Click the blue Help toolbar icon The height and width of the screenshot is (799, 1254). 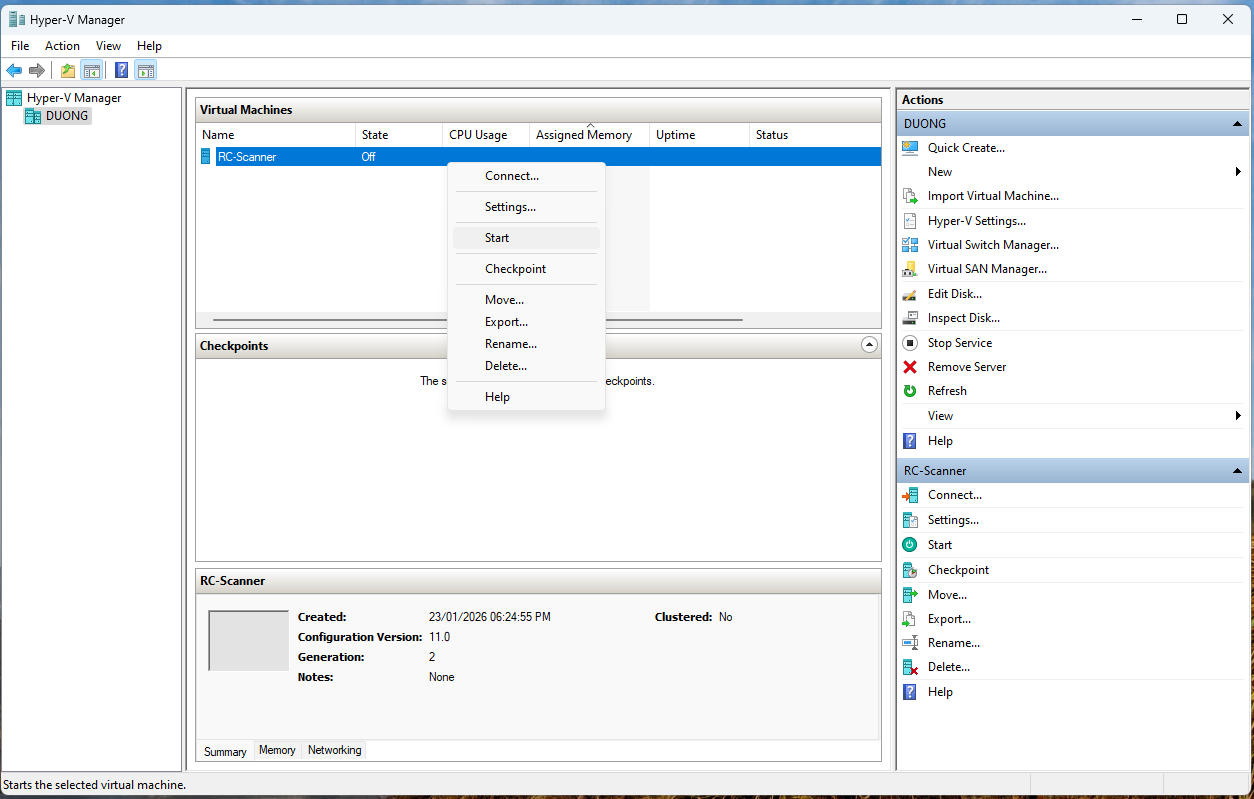[122, 70]
